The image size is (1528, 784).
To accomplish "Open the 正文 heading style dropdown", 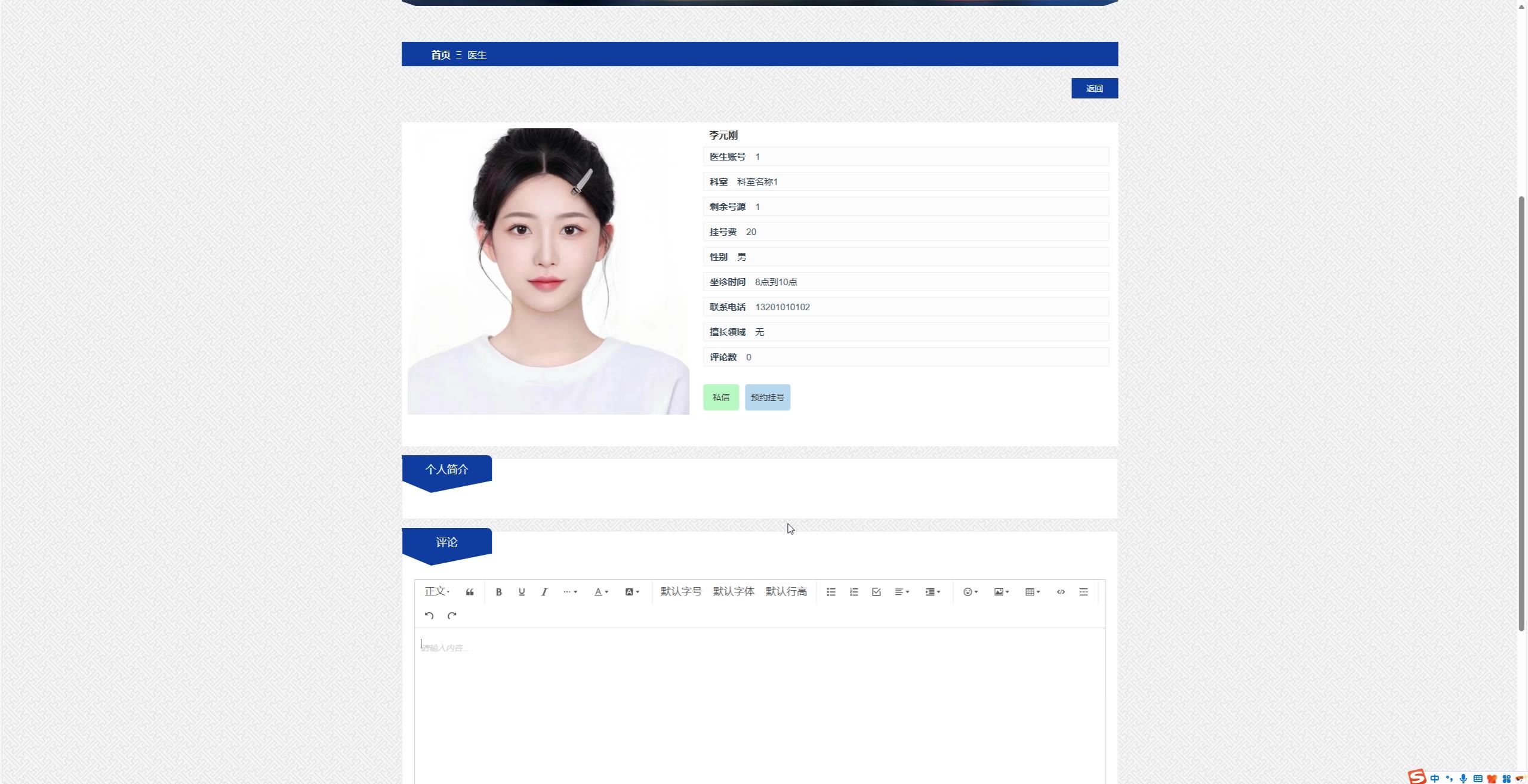I will point(437,591).
